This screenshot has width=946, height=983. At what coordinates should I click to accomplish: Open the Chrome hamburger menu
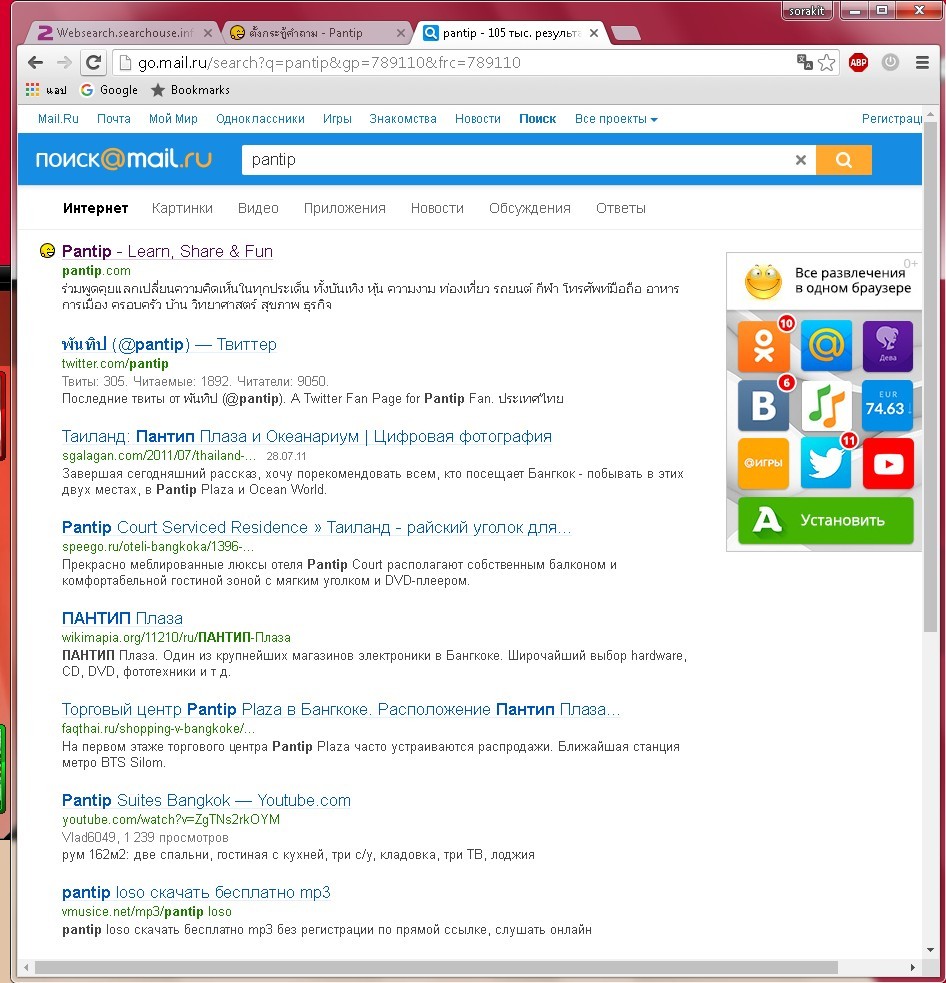tap(922, 62)
